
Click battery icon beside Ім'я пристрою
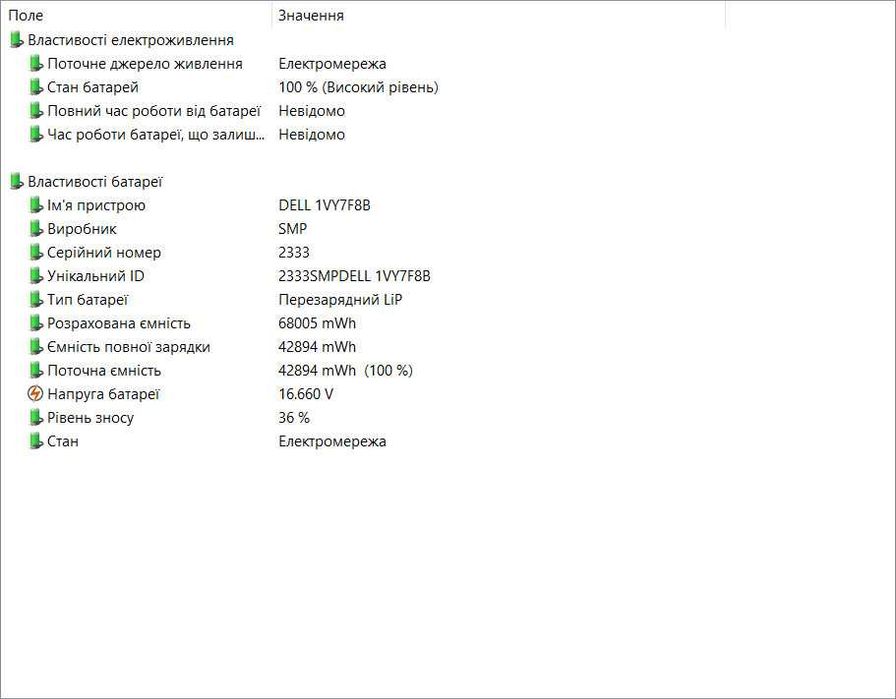[36, 205]
